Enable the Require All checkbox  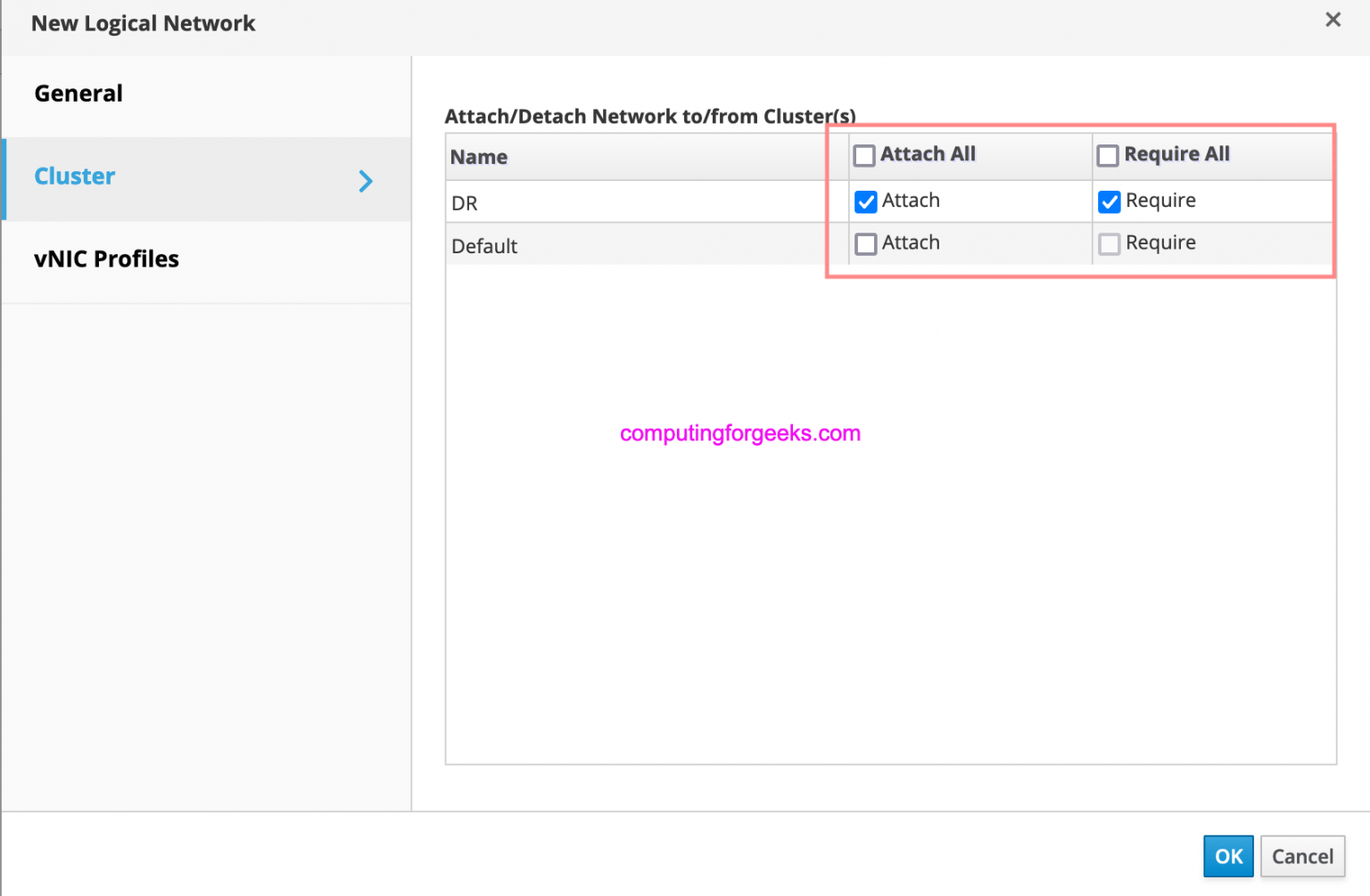1108,154
